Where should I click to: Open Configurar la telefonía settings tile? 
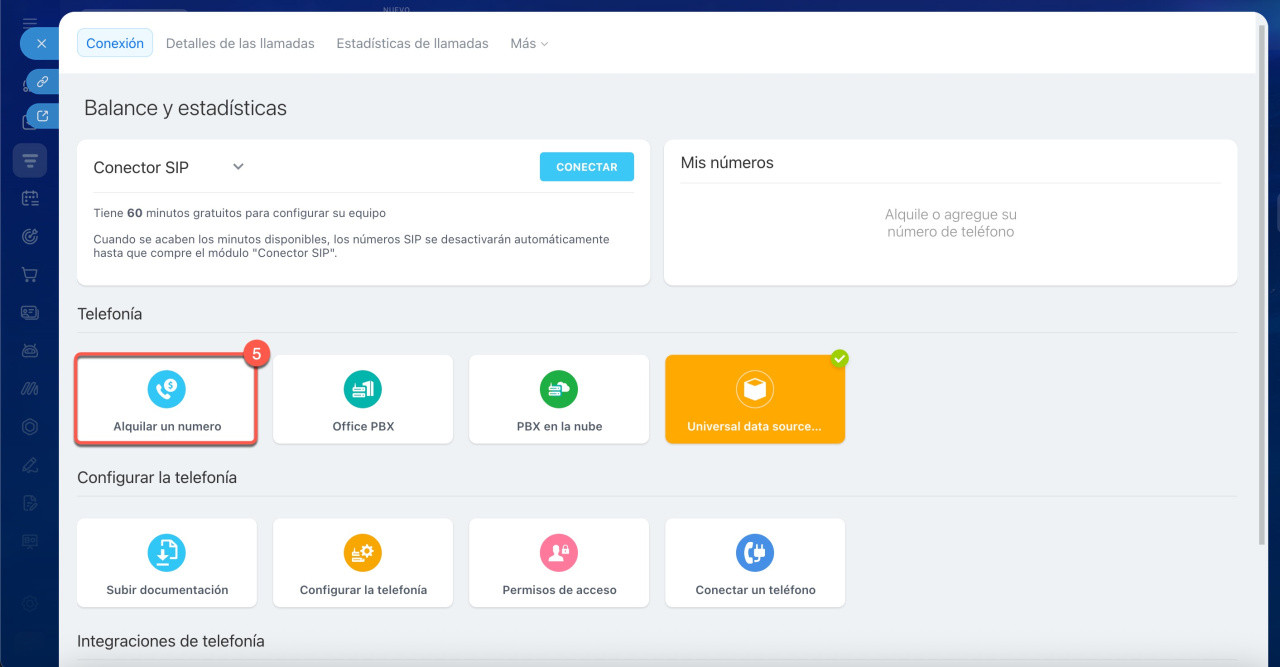363,563
